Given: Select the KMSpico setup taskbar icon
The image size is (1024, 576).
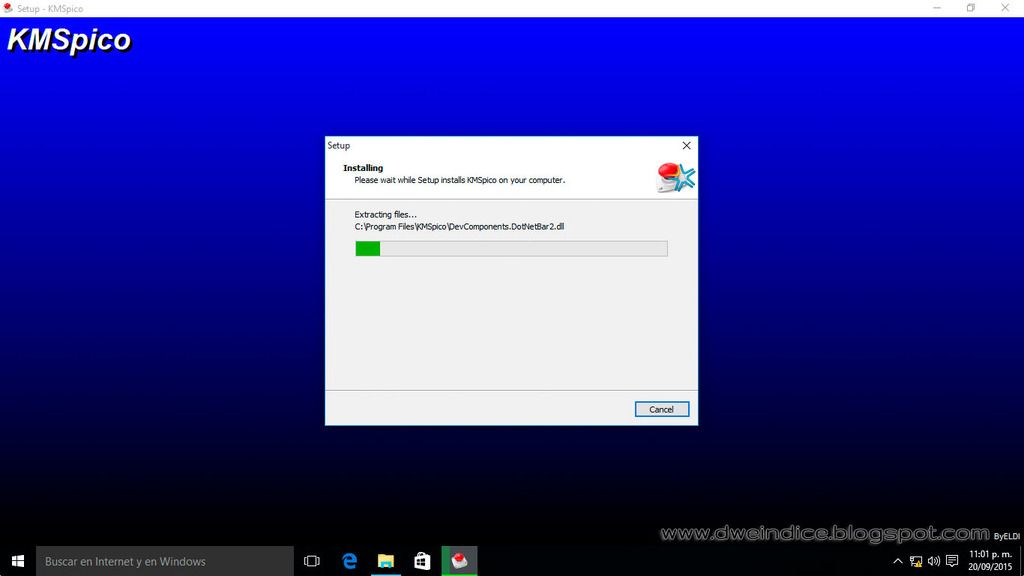Looking at the screenshot, I should 459,561.
